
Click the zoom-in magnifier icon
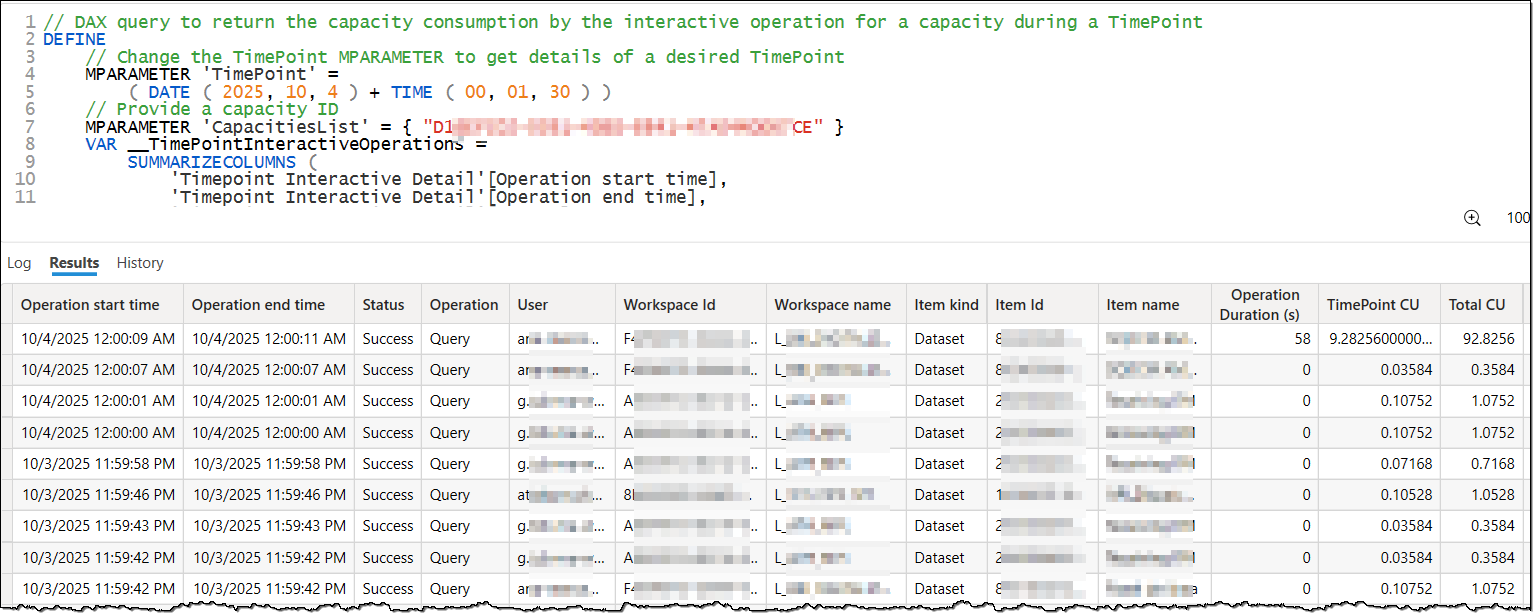click(x=1472, y=217)
